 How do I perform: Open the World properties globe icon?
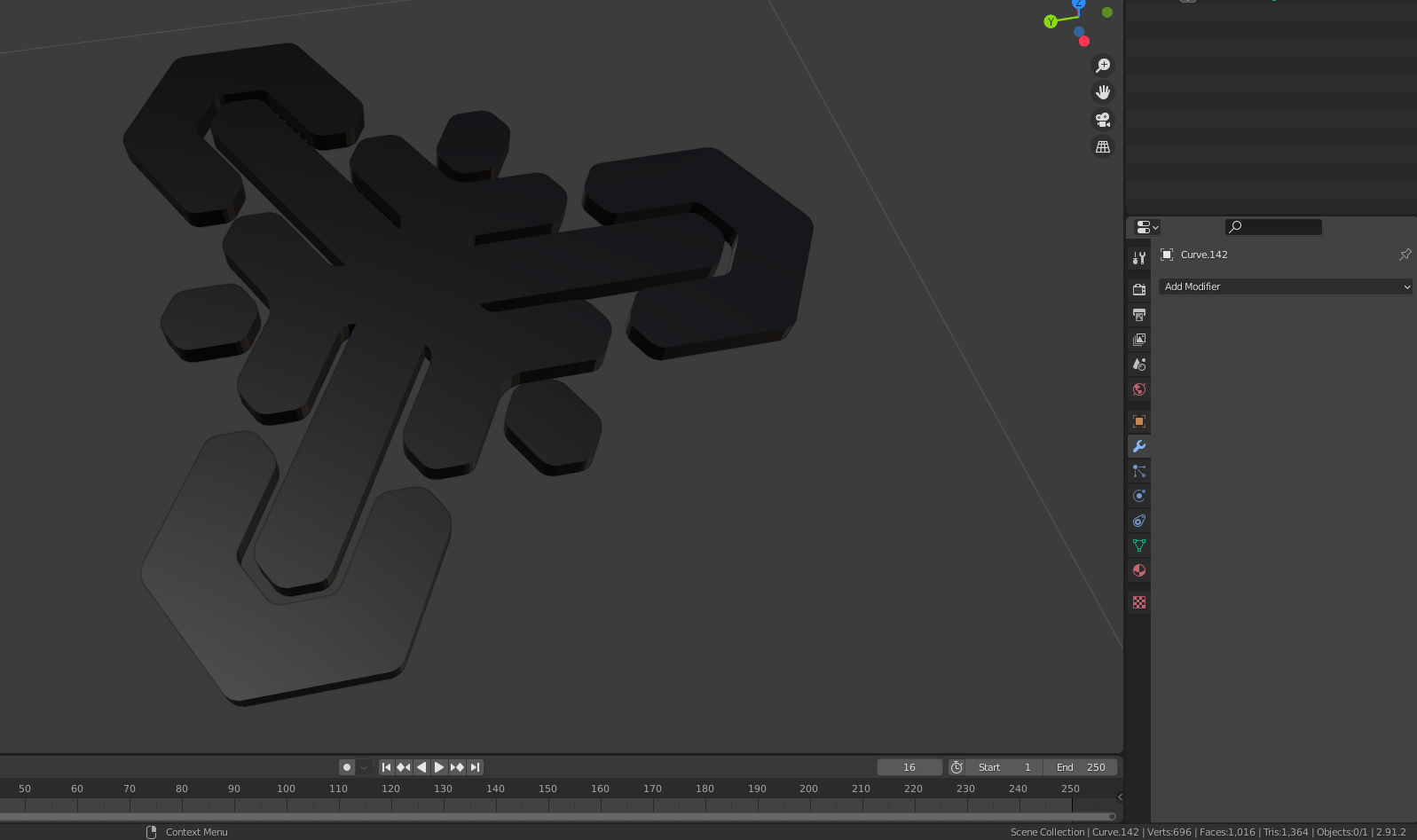pos(1139,389)
